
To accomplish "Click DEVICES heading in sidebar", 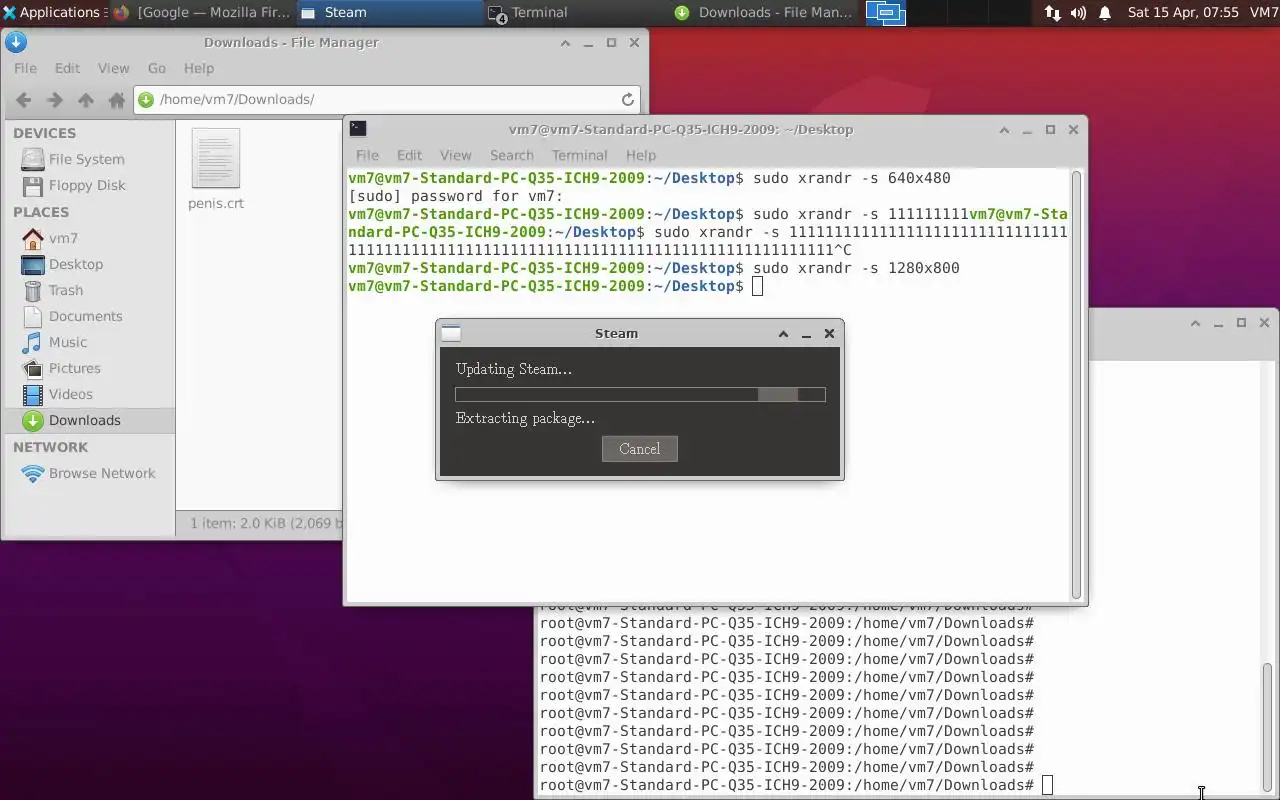I will 44,133.
